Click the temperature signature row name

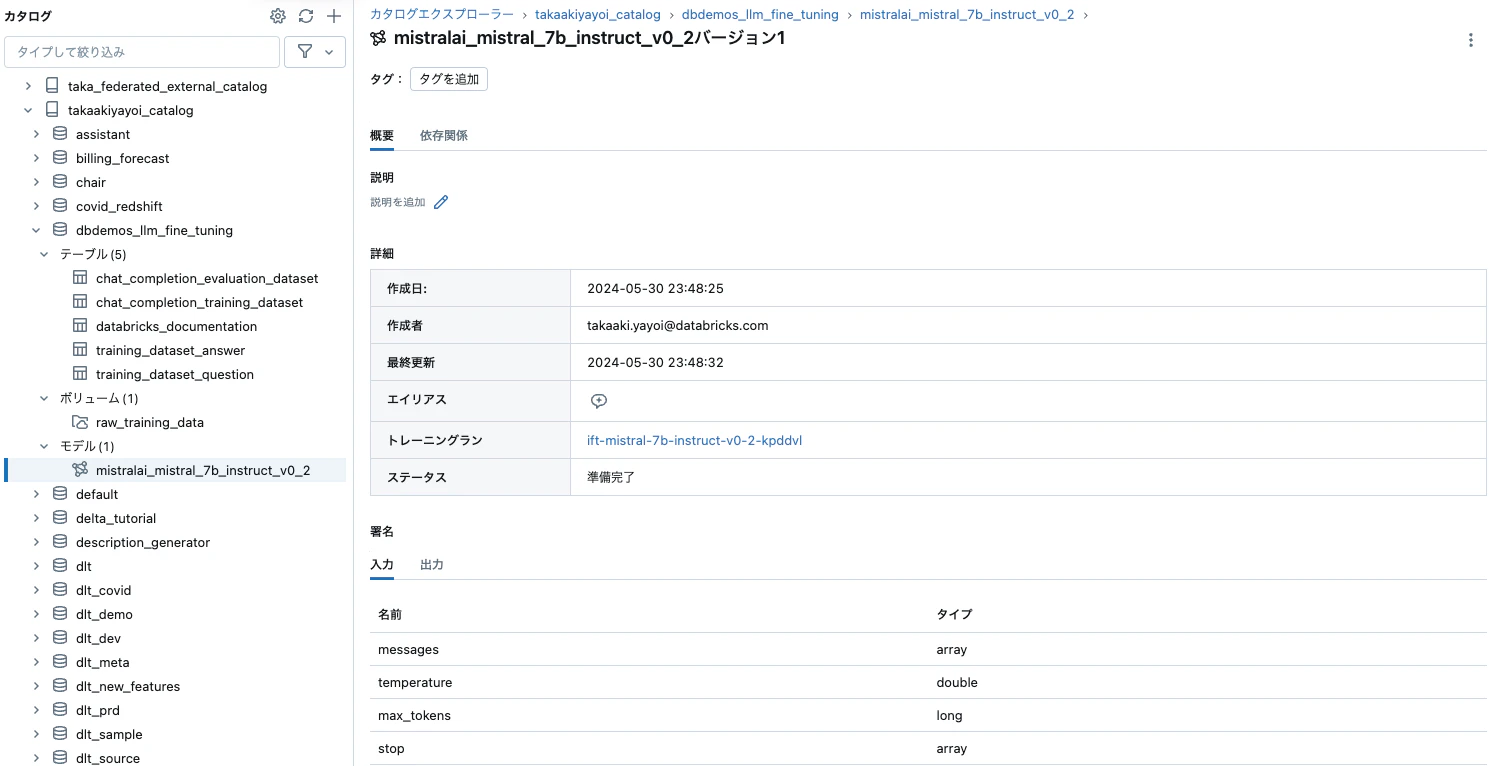coord(415,683)
